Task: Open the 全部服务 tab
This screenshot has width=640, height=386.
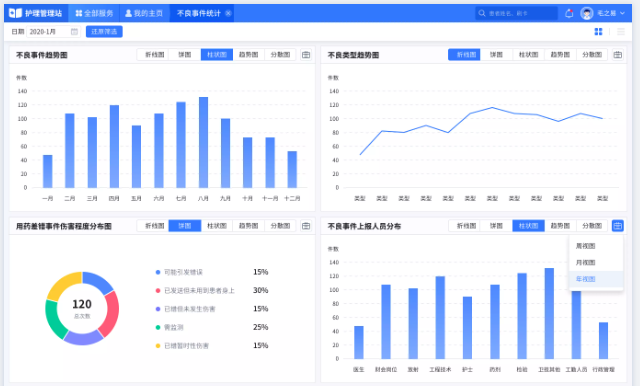Action: [94, 13]
